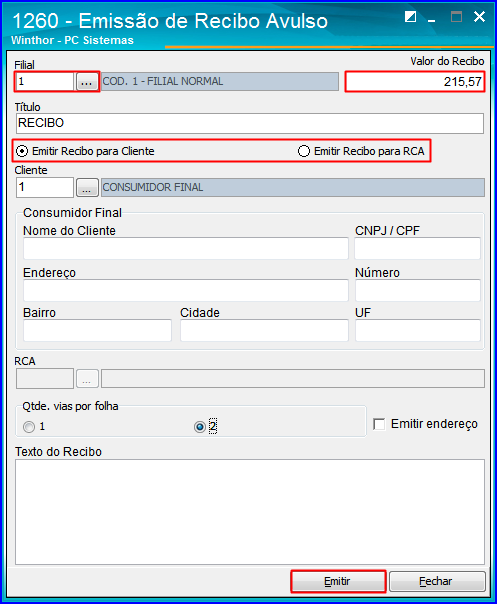Click the Título field containing RECIBO
The image size is (497, 604).
tap(250, 123)
